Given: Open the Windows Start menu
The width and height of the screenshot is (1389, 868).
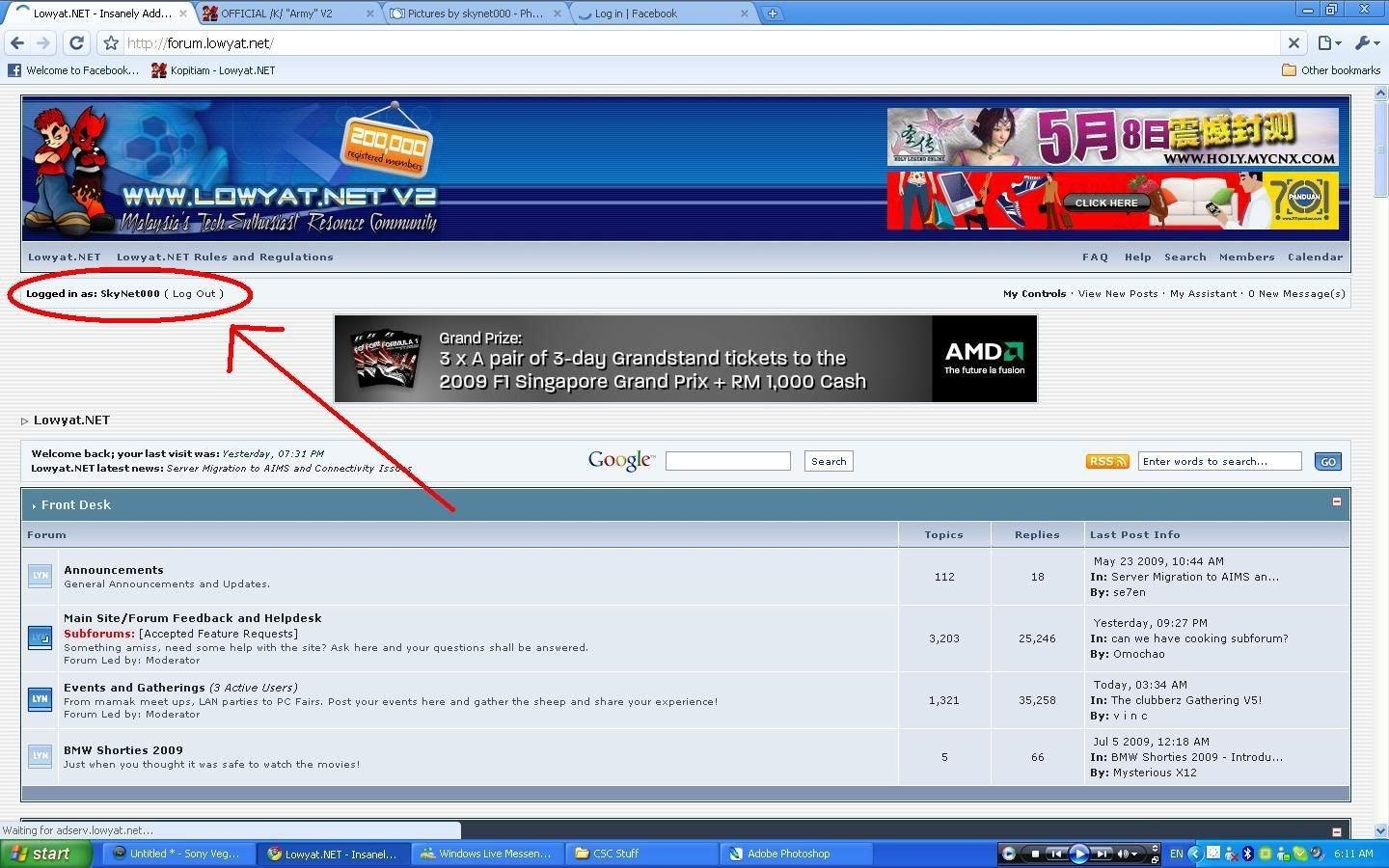Looking at the screenshot, I should click(43, 854).
